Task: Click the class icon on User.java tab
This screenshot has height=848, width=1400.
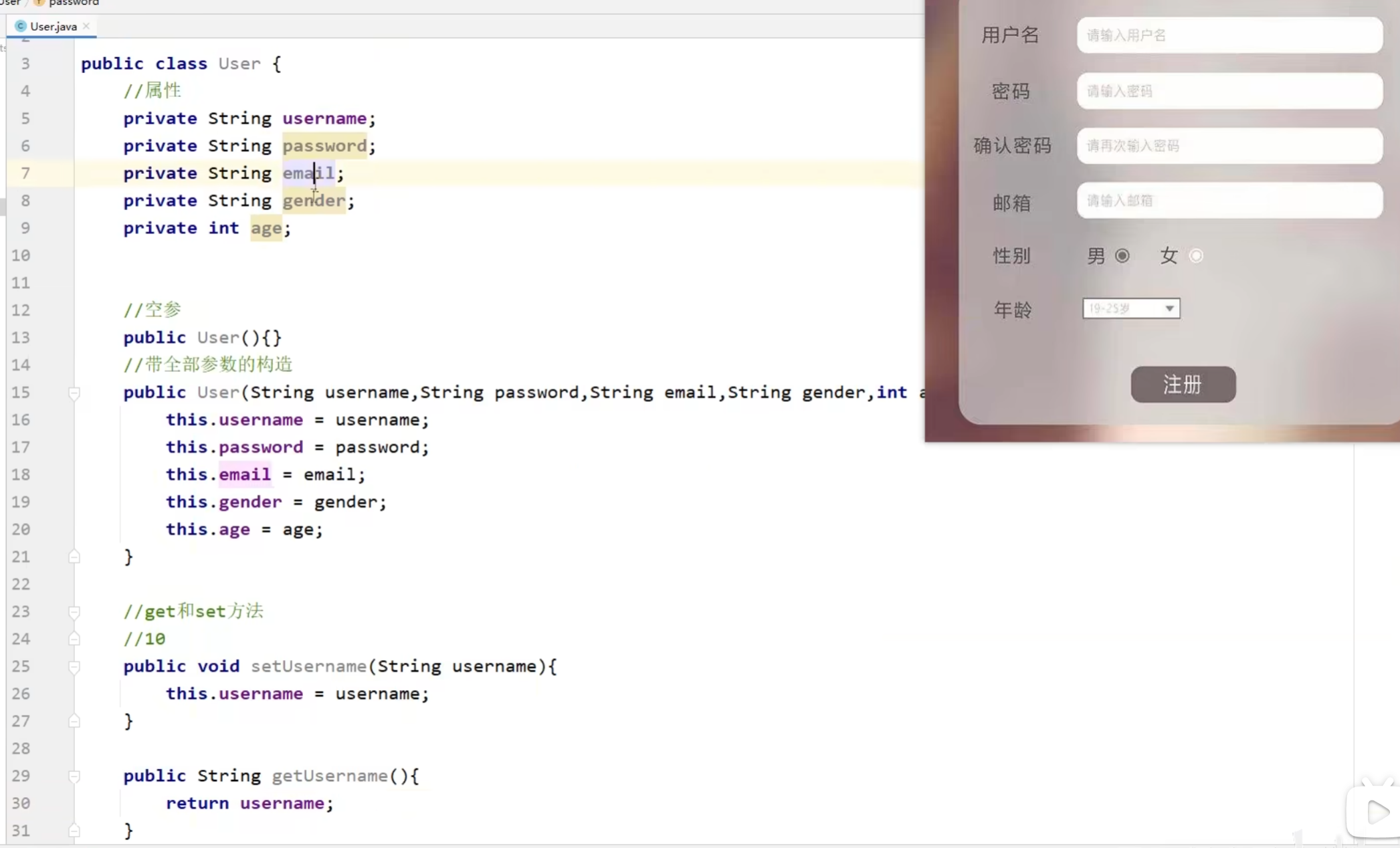Action: (21, 26)
